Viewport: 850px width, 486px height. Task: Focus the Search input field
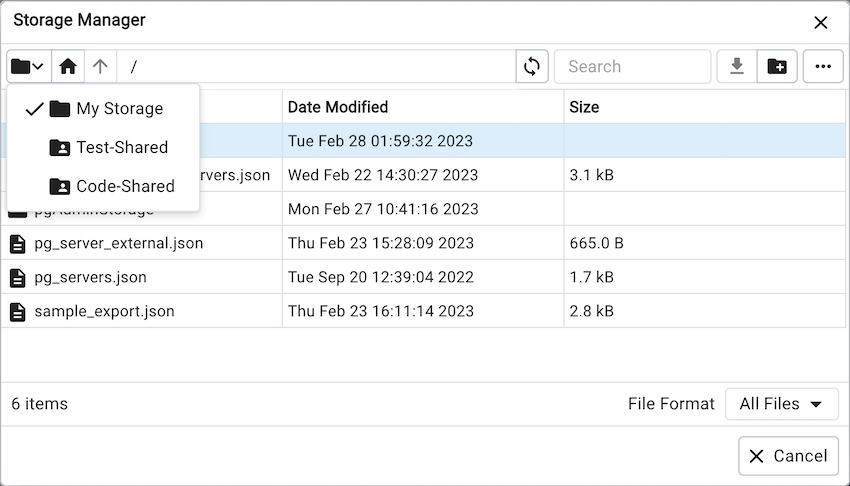(632, 67)
